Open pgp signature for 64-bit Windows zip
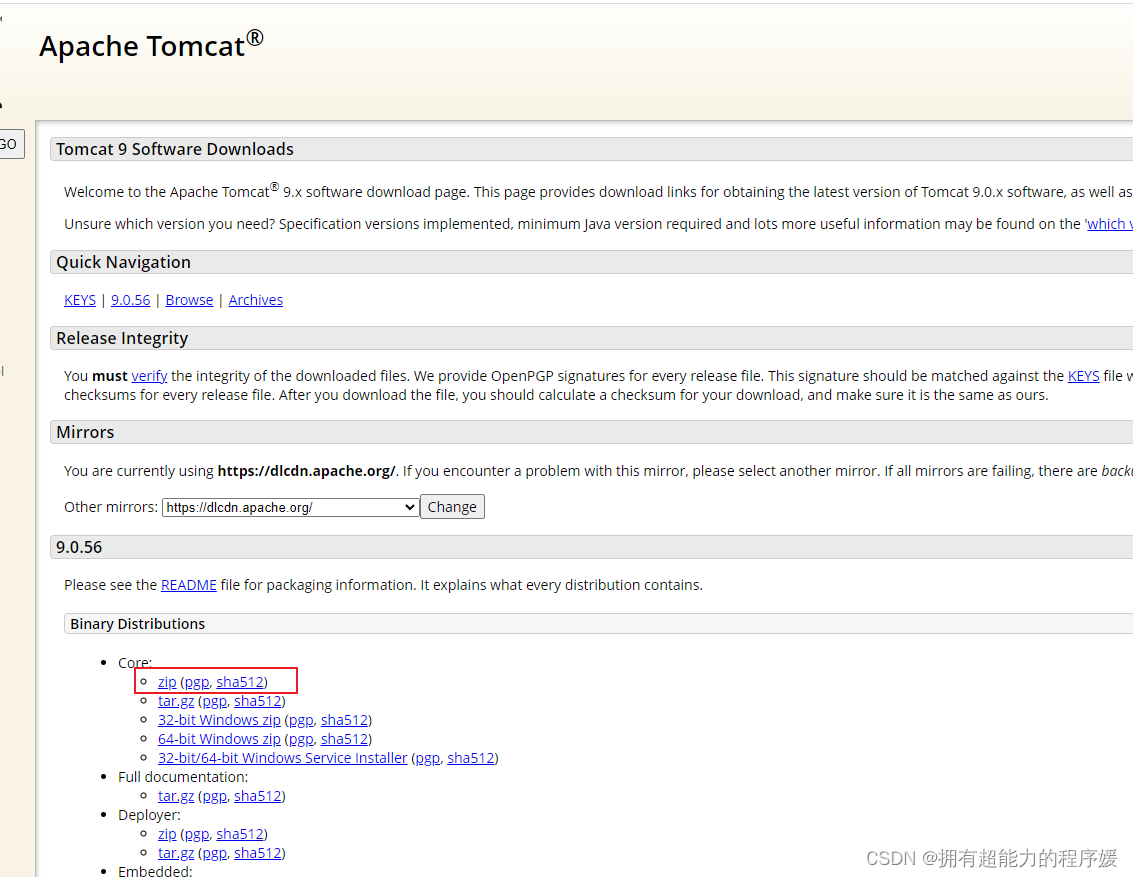Screen dimensions: 1133x877 point(301,738)
